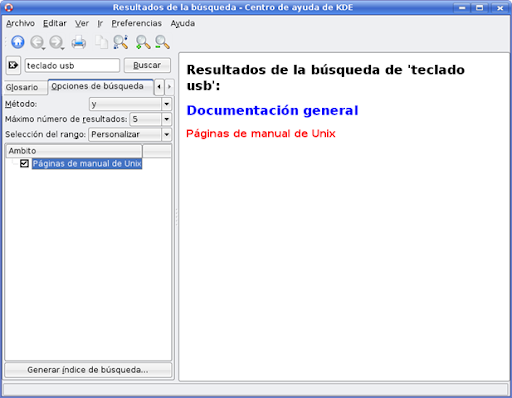Open the Documentación general link
Image resolution: width=512 pixels, height=398 pixels.
(272, 110)
